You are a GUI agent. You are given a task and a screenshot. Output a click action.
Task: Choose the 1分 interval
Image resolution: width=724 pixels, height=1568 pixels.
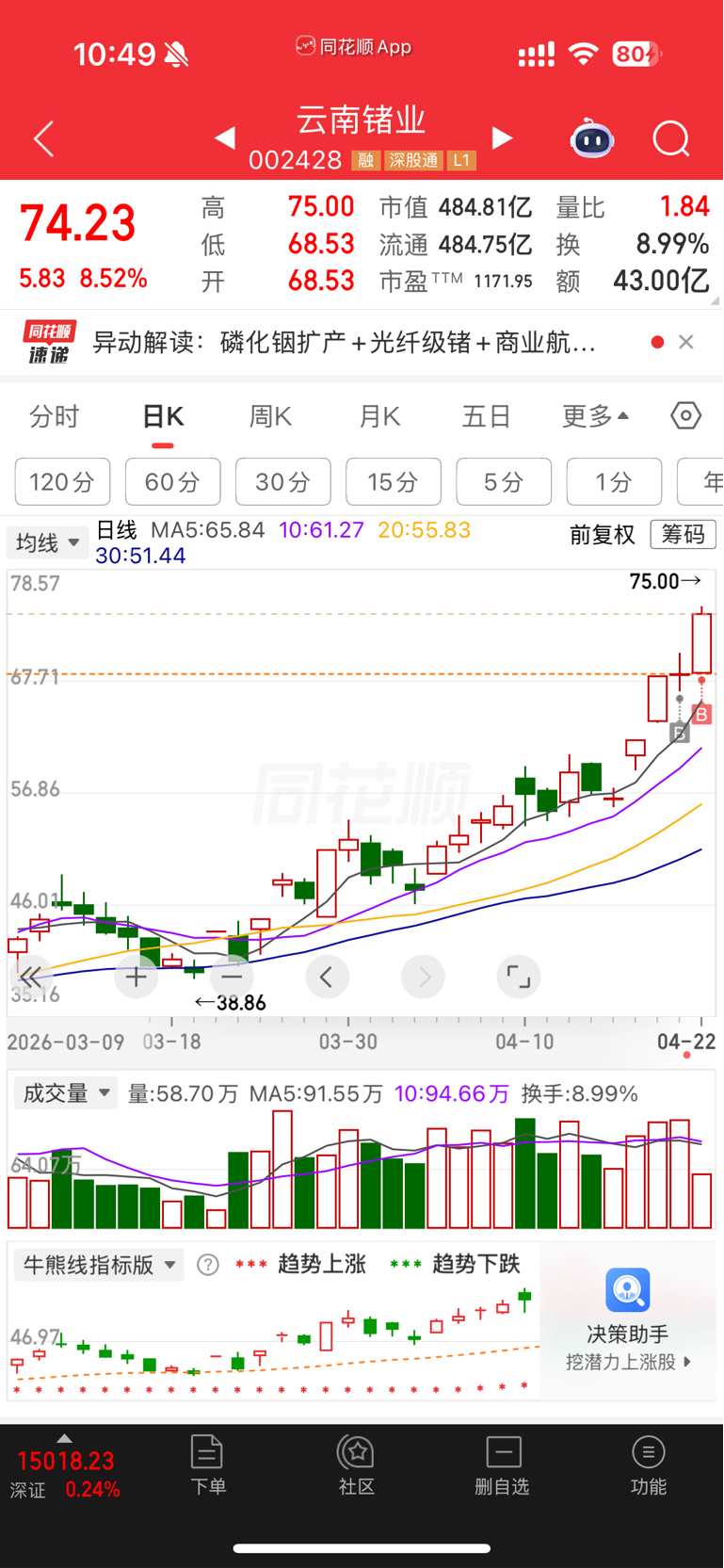coord(614,482)
